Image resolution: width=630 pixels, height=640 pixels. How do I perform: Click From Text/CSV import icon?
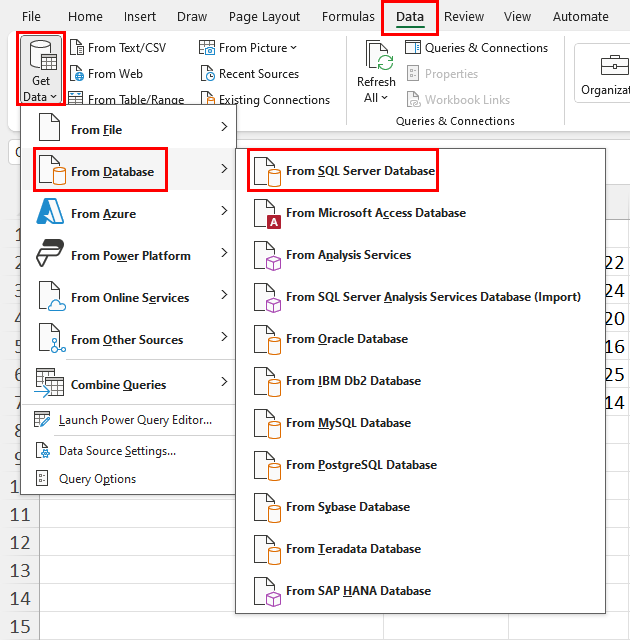pyautogui.click(x=77, y=48)
